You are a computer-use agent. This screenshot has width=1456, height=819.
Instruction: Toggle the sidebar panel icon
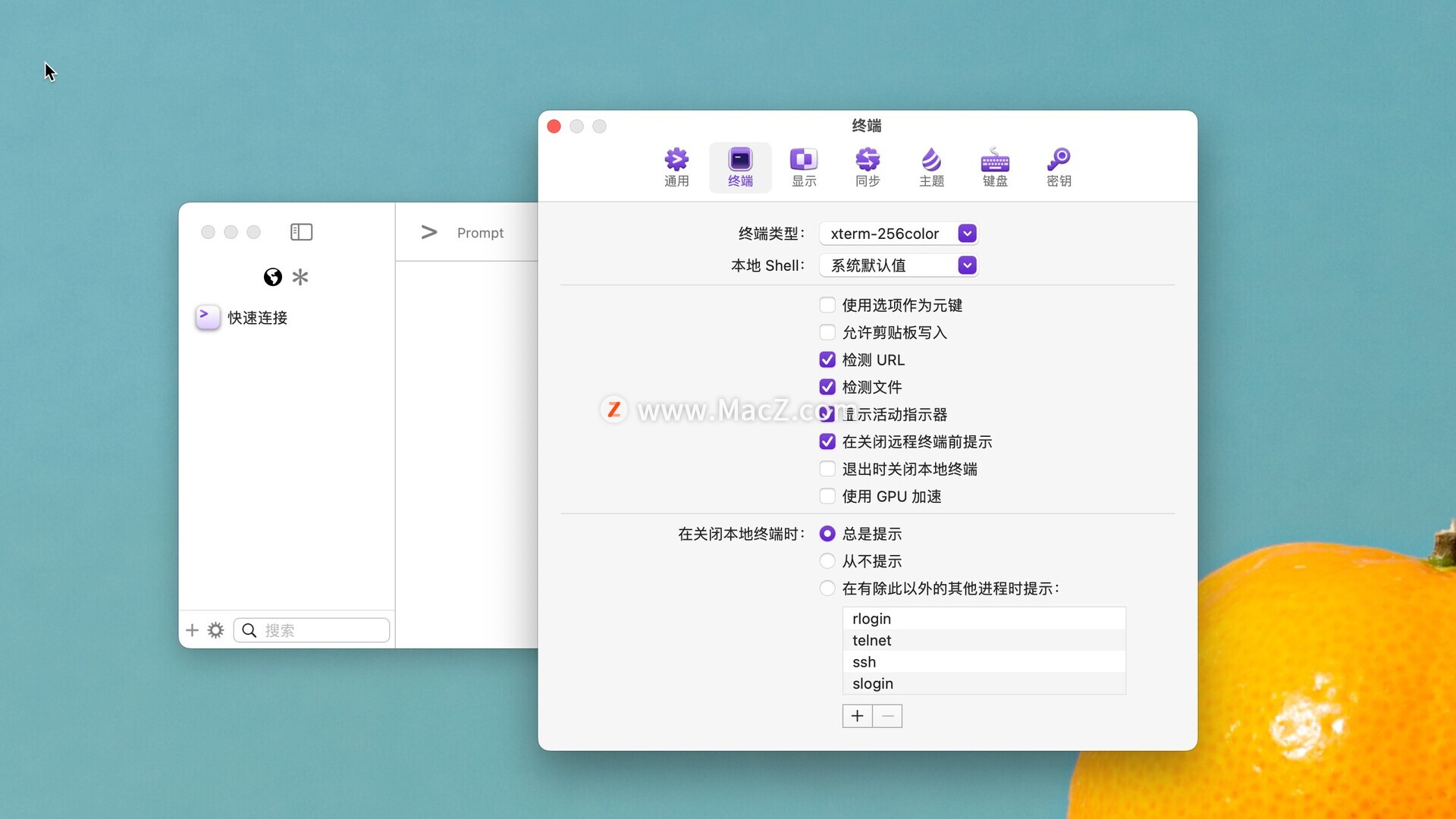(x=301, y=232)
